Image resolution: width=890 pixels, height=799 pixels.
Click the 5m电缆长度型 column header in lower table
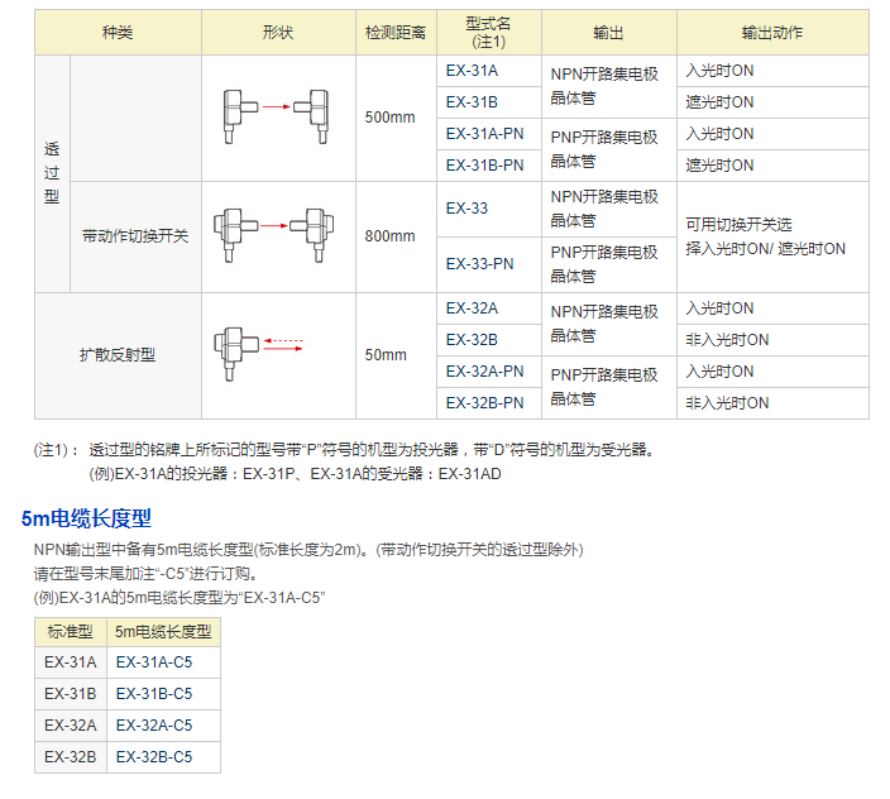coord(163,631)
